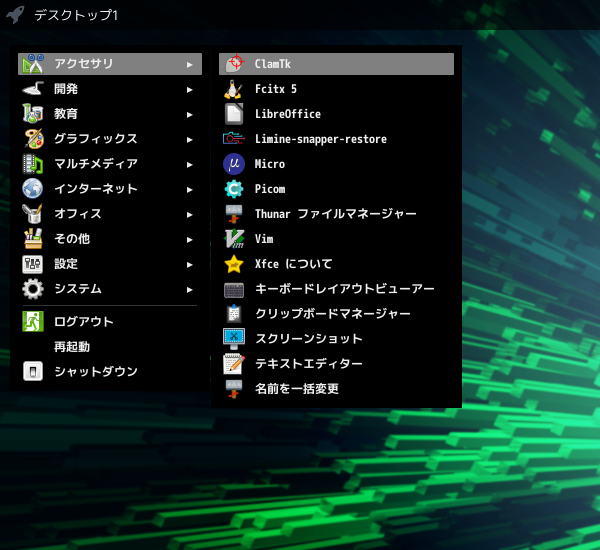Click the star icon for Xfce について
Image resolution: width=600 pixels, height=550 pixels.
click(x=234, y=264)
